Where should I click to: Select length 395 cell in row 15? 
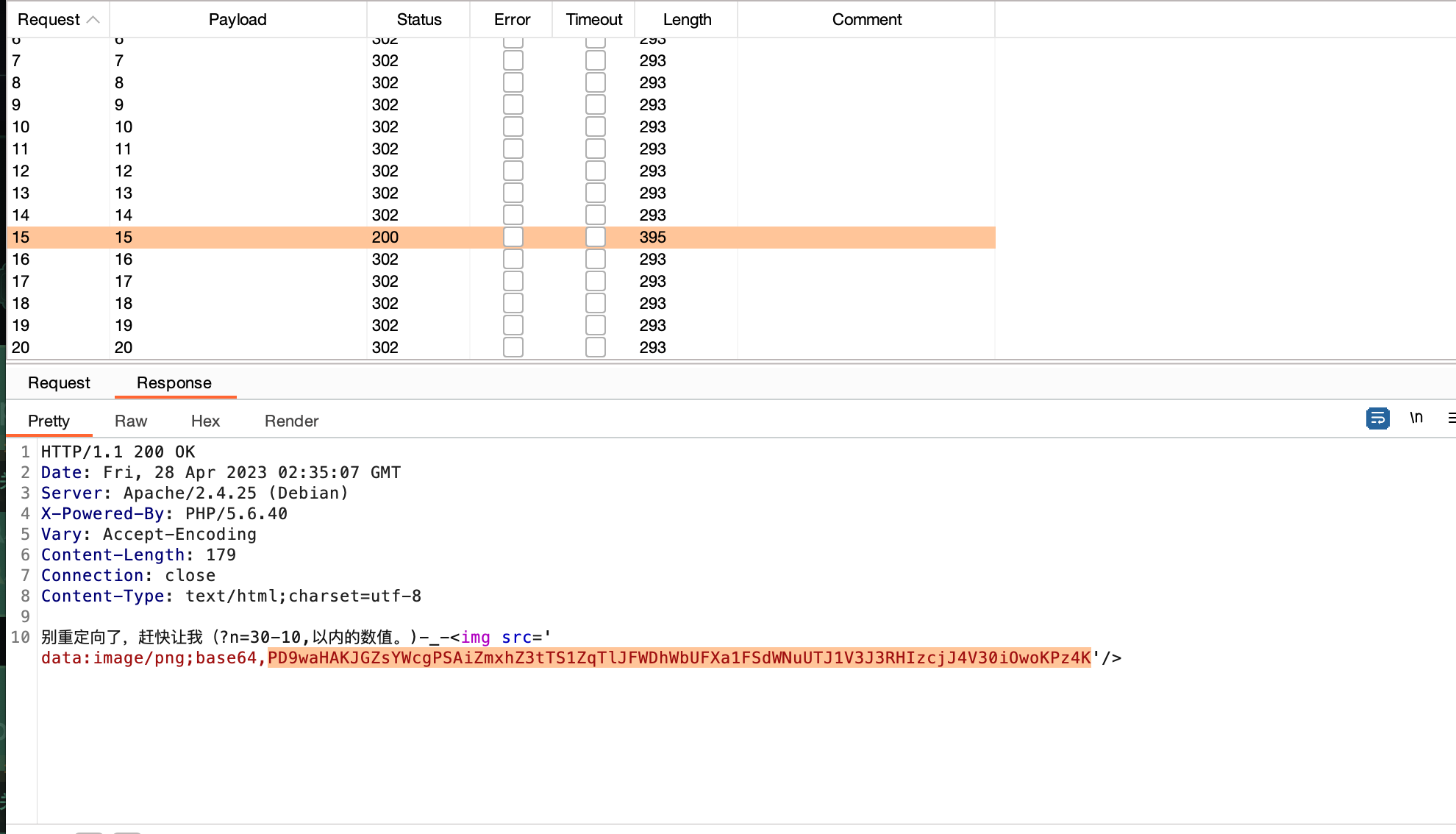point(686,237)
